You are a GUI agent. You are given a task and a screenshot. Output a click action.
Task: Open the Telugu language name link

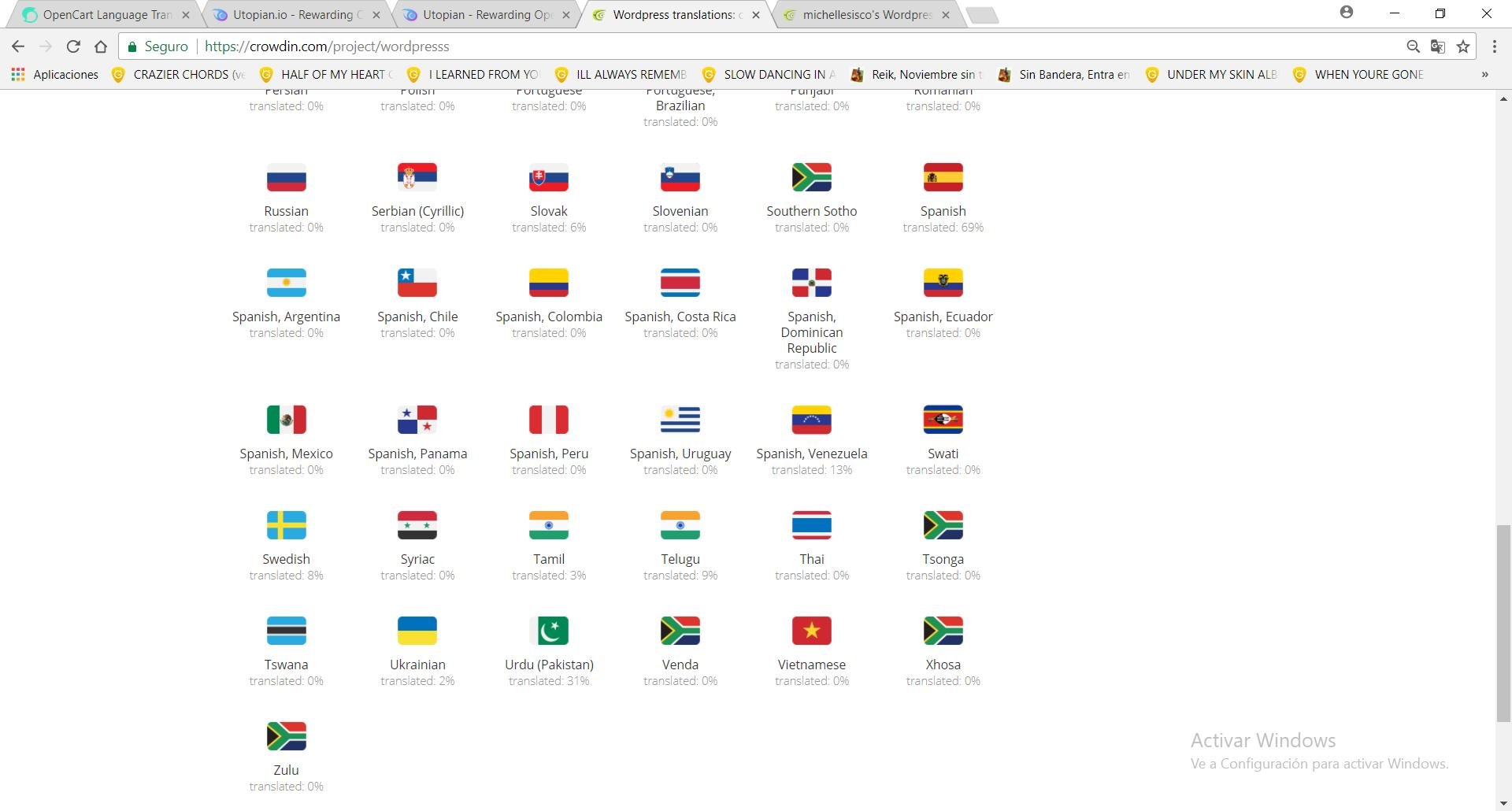coord(680,559)
